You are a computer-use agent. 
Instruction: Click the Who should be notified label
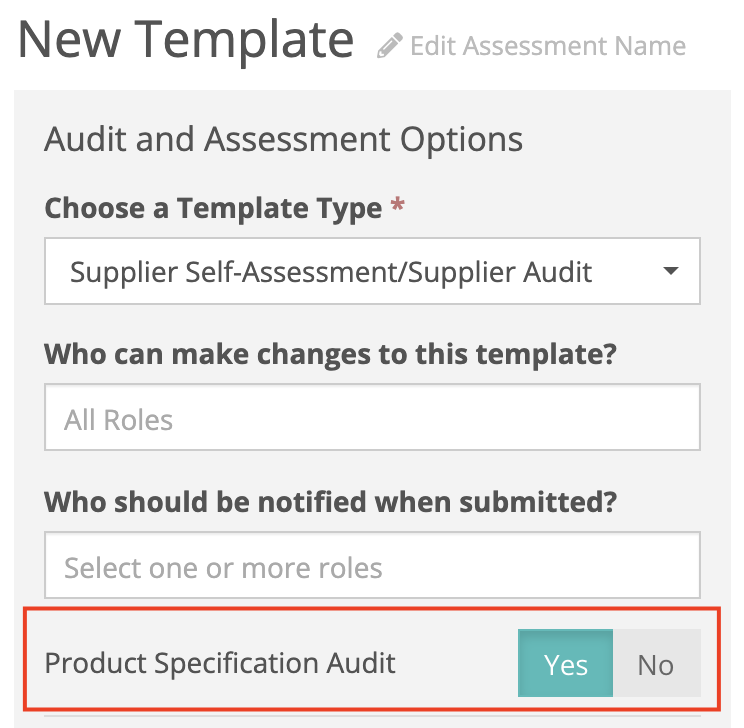coord(331,501)
